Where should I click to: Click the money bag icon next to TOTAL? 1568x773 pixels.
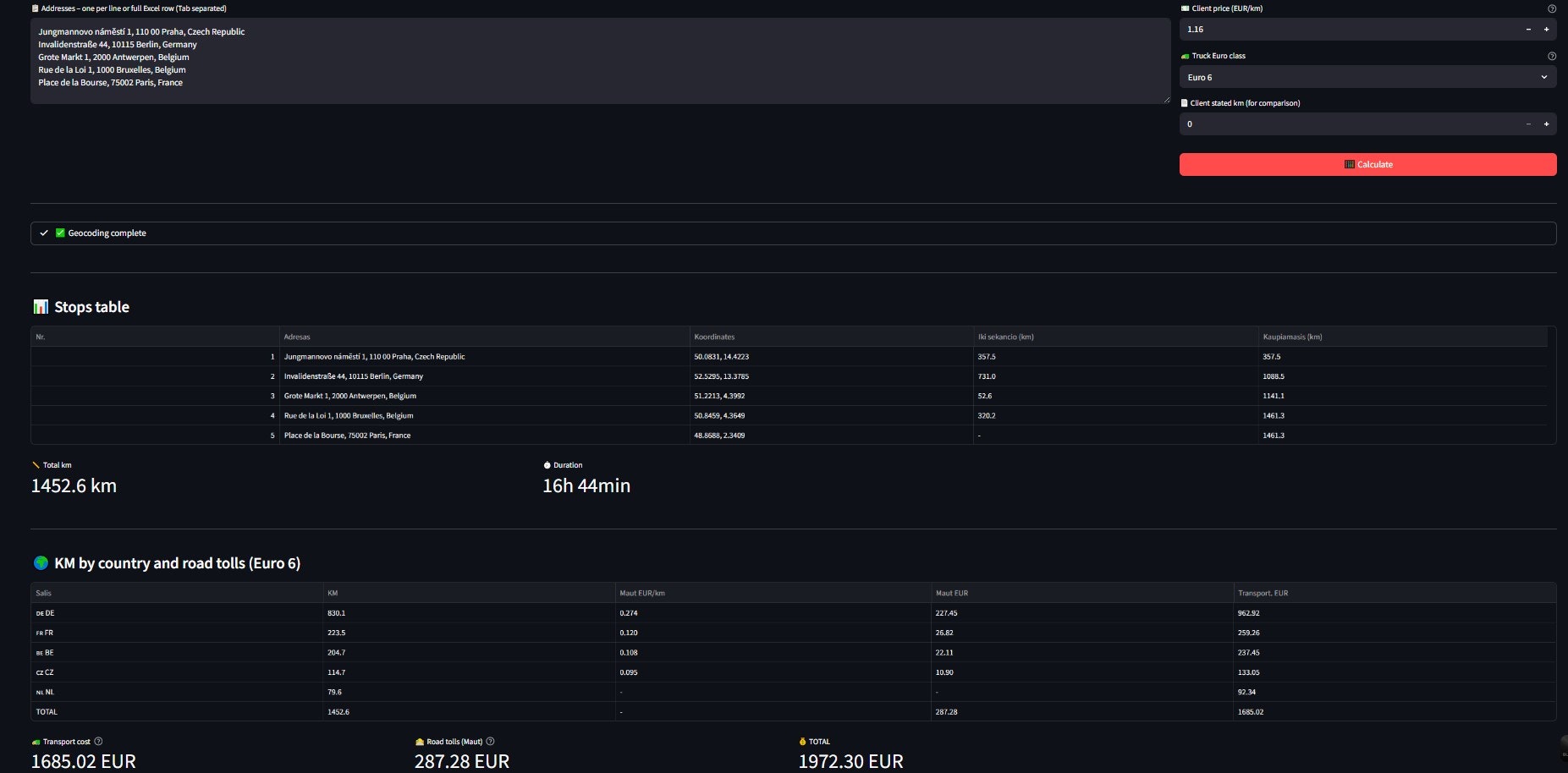(x=802, y=741)
